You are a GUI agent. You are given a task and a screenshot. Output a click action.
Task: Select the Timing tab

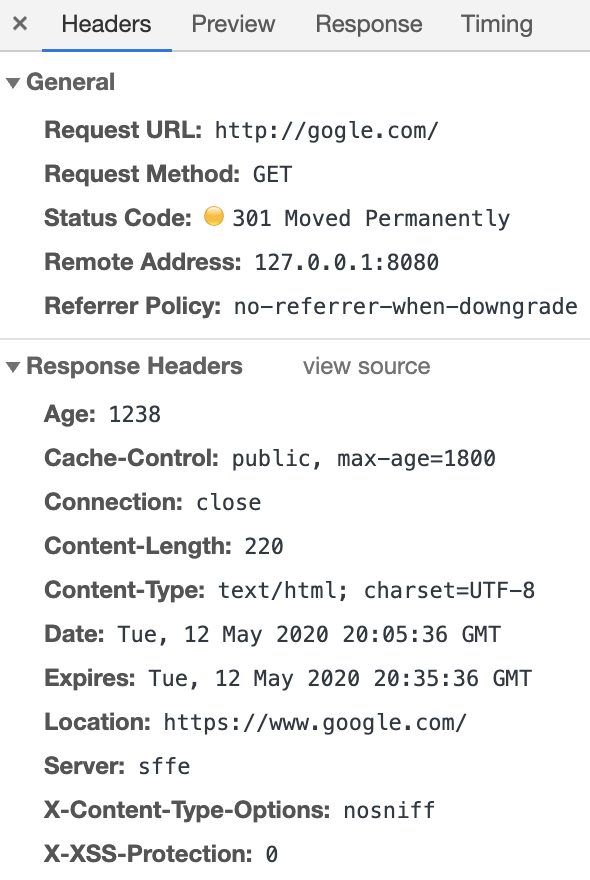(x=497, y=24)
